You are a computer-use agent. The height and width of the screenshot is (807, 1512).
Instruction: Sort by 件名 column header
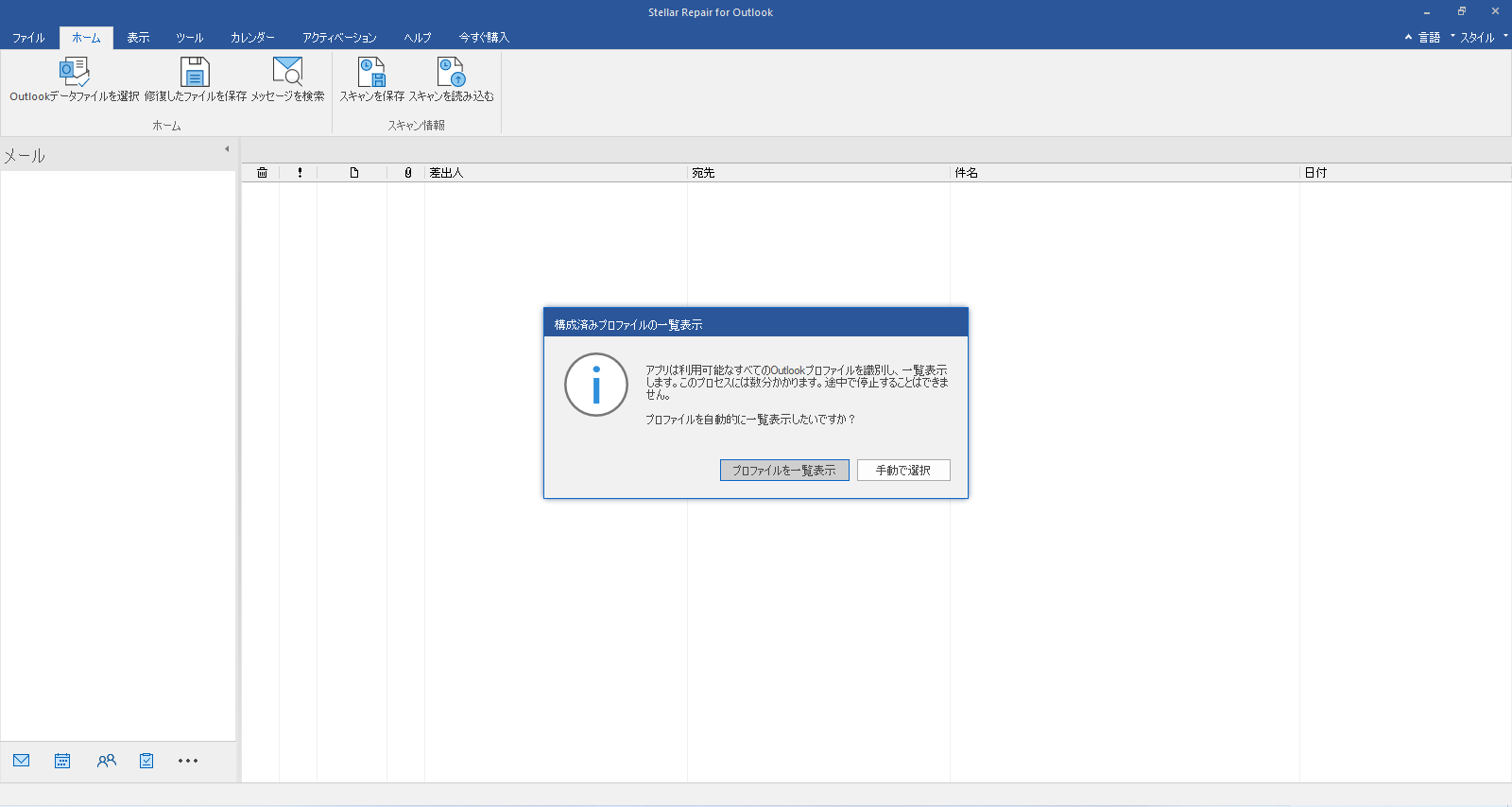[1125, 173]
